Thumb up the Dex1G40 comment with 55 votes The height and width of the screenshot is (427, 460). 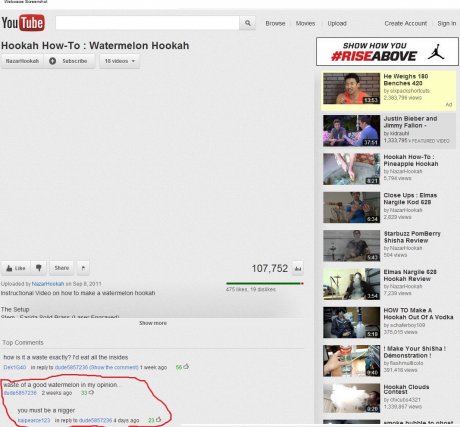coord(186,367)
